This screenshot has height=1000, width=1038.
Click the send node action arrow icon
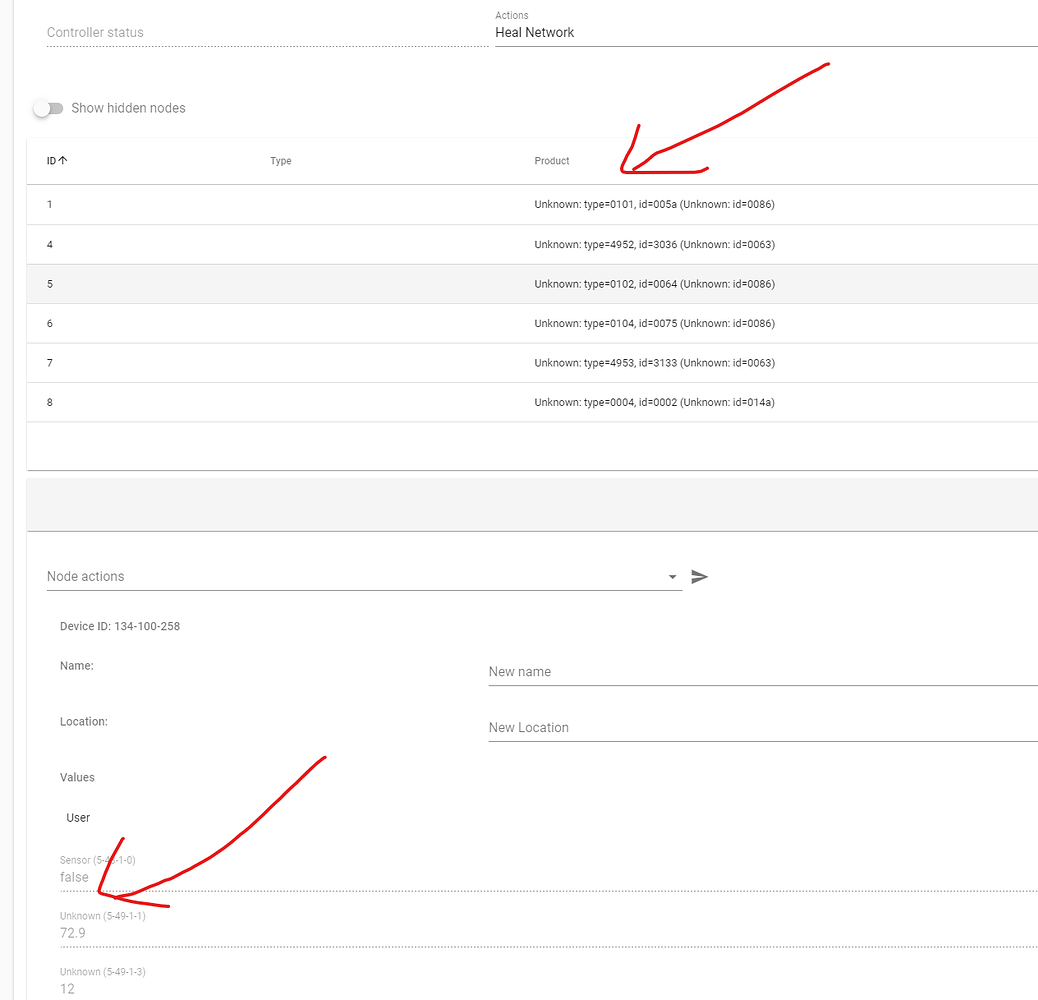[699, 577]
